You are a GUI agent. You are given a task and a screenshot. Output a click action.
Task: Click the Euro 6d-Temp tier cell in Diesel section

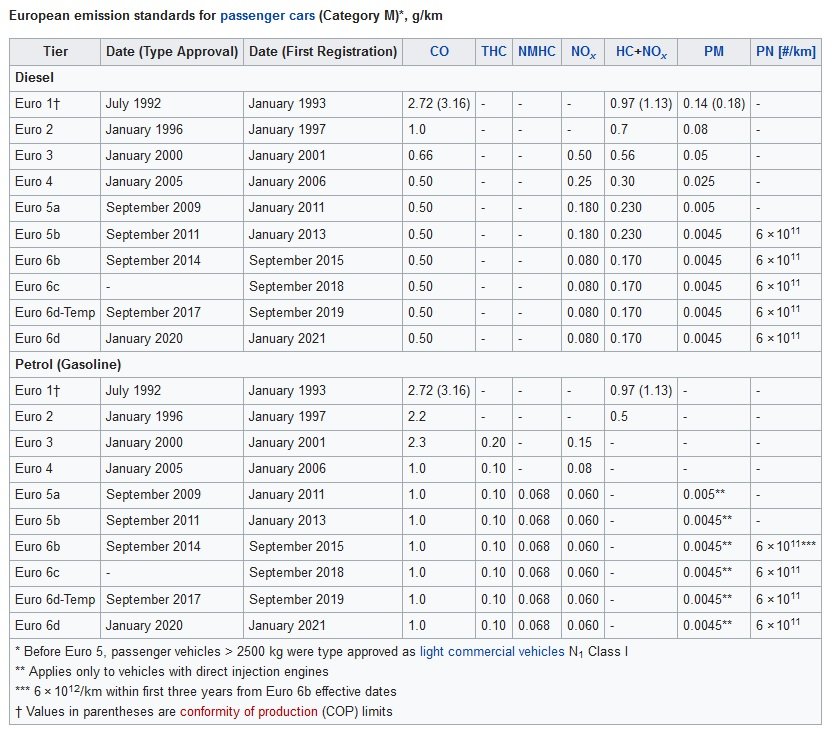(55, 313)
